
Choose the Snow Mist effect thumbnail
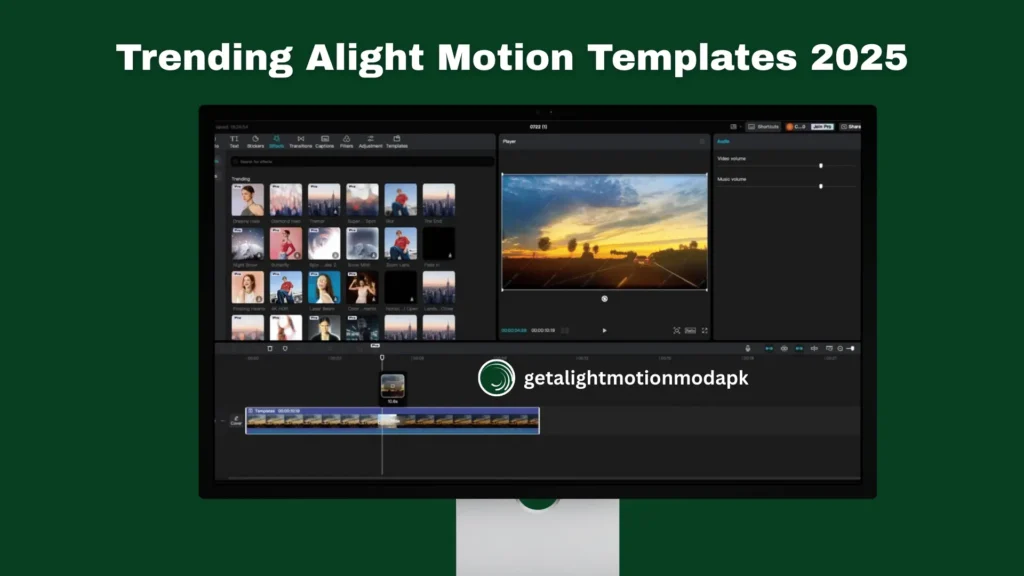[x=362, y=244]
